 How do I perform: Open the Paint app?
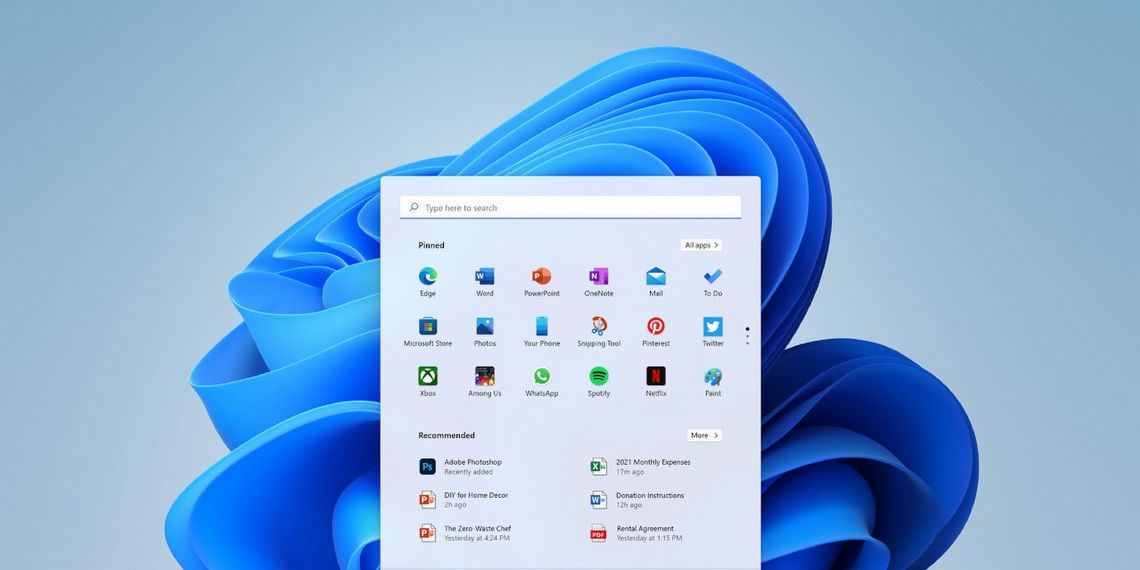712,382
